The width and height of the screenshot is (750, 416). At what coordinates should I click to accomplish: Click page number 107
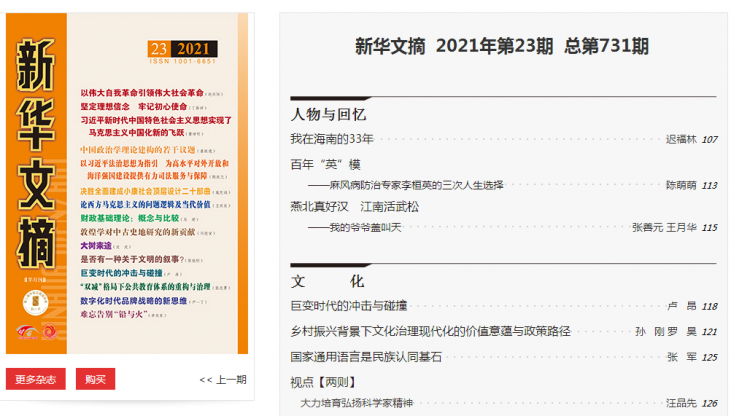[709, 140]
